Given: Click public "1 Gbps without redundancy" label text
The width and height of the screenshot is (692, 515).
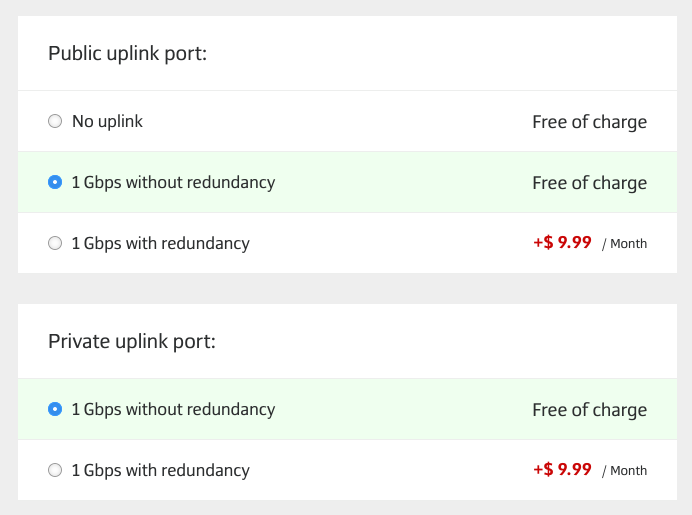Looking at the screenshot, I should (173, 182).
